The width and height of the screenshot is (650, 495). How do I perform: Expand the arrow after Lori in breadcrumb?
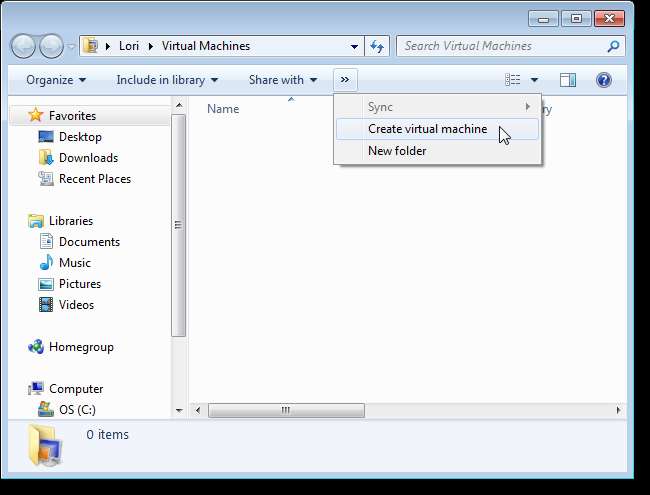pyautogui.click(x=151, y=46)
